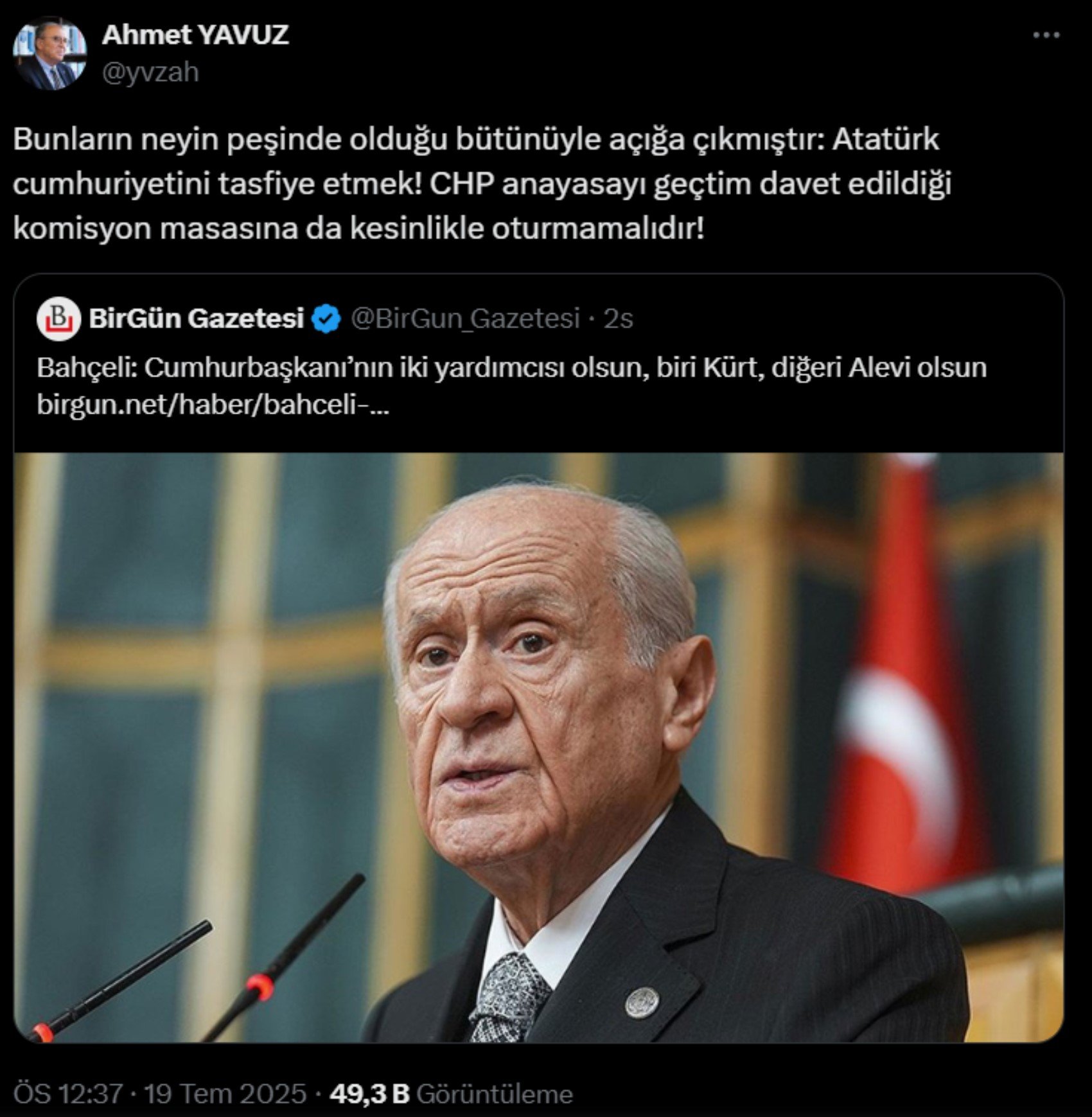Click the BirGün Gazetesi red B logo

58,319
